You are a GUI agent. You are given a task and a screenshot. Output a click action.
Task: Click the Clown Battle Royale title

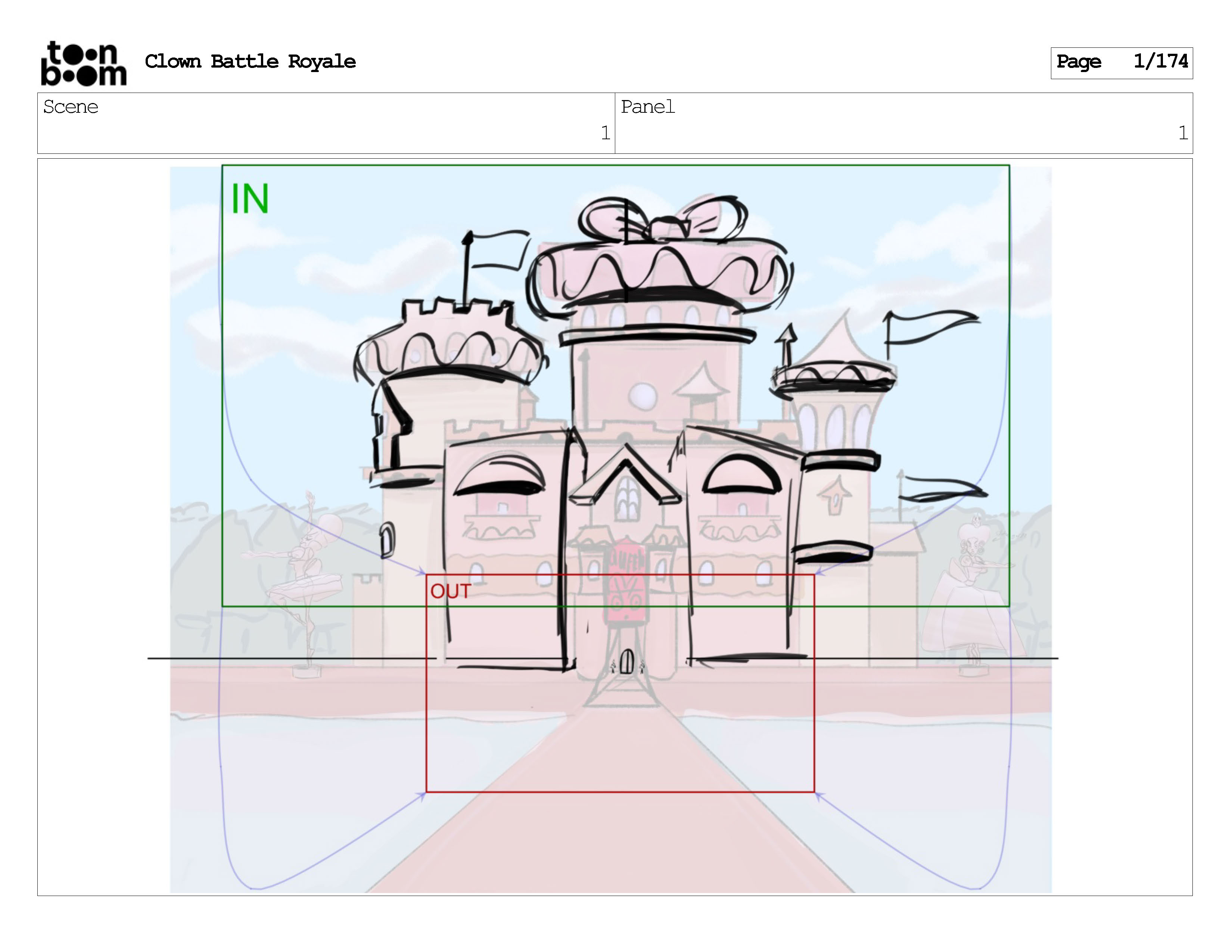click(250, 62)
